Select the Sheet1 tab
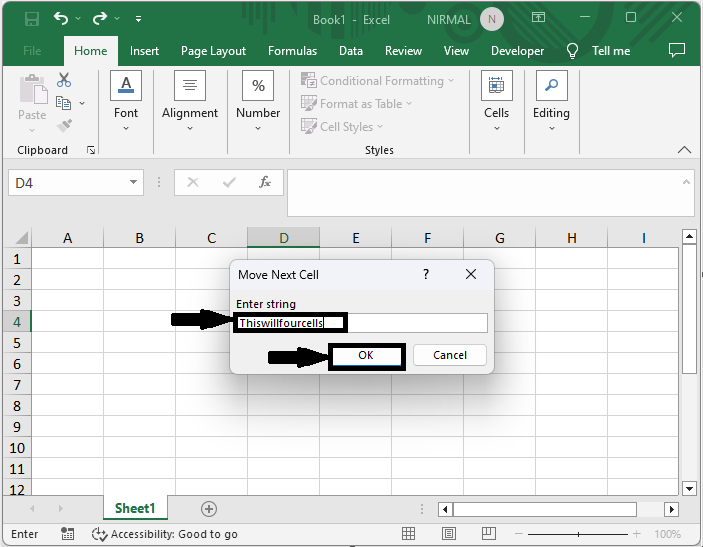 (135, 508)
